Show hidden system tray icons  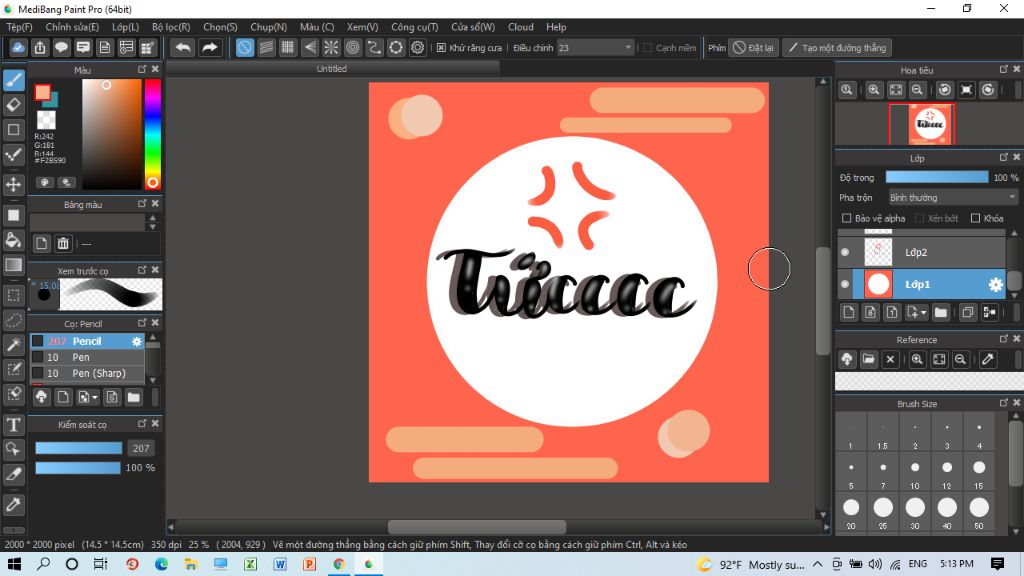click(818, 564)
